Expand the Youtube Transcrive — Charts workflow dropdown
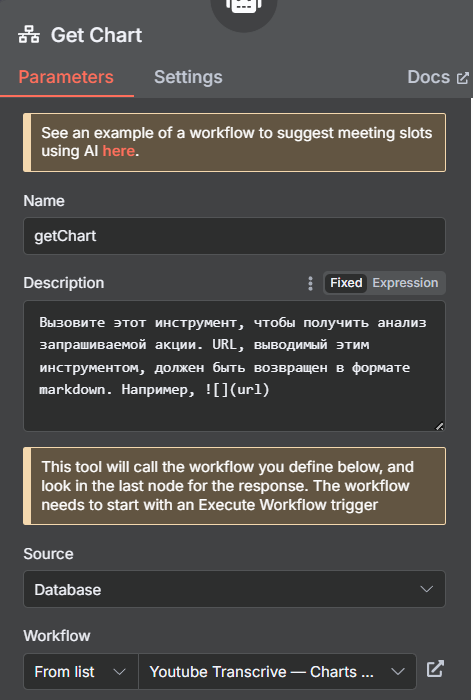The height and width of the screenshot is (700, 473). tap(277, 671)
